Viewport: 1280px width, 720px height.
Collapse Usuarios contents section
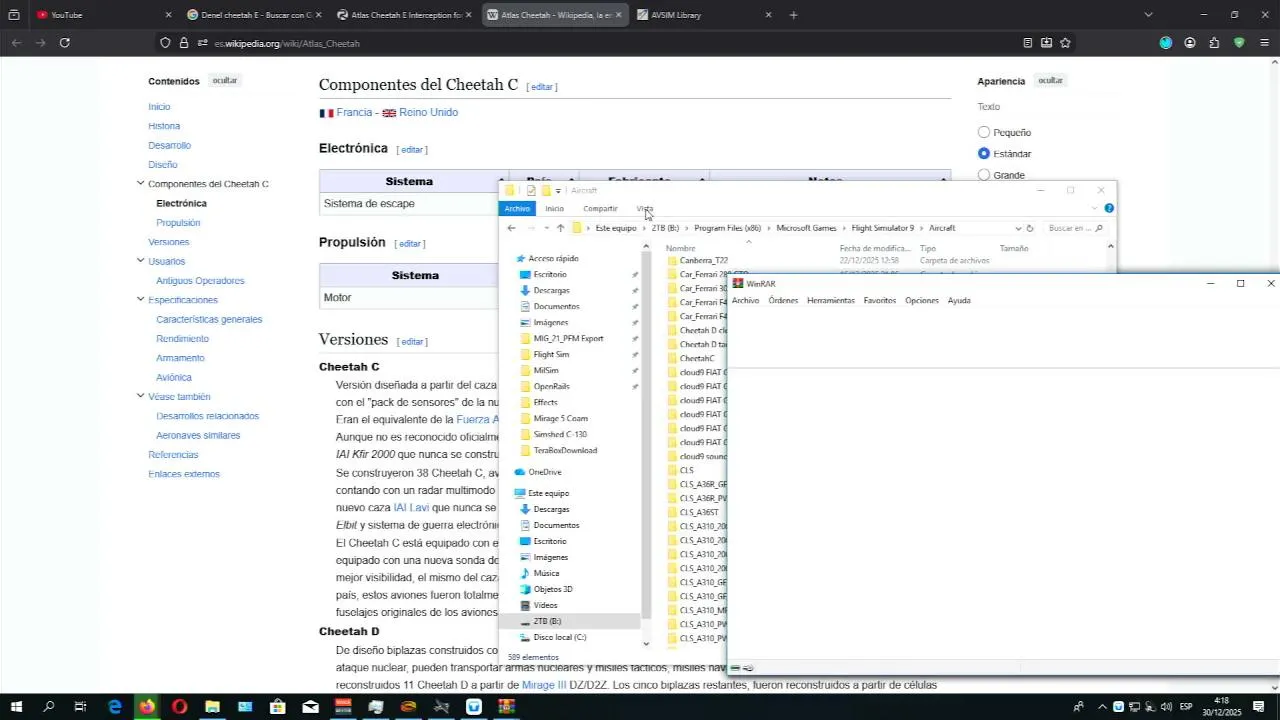click(x=141, y=261)
